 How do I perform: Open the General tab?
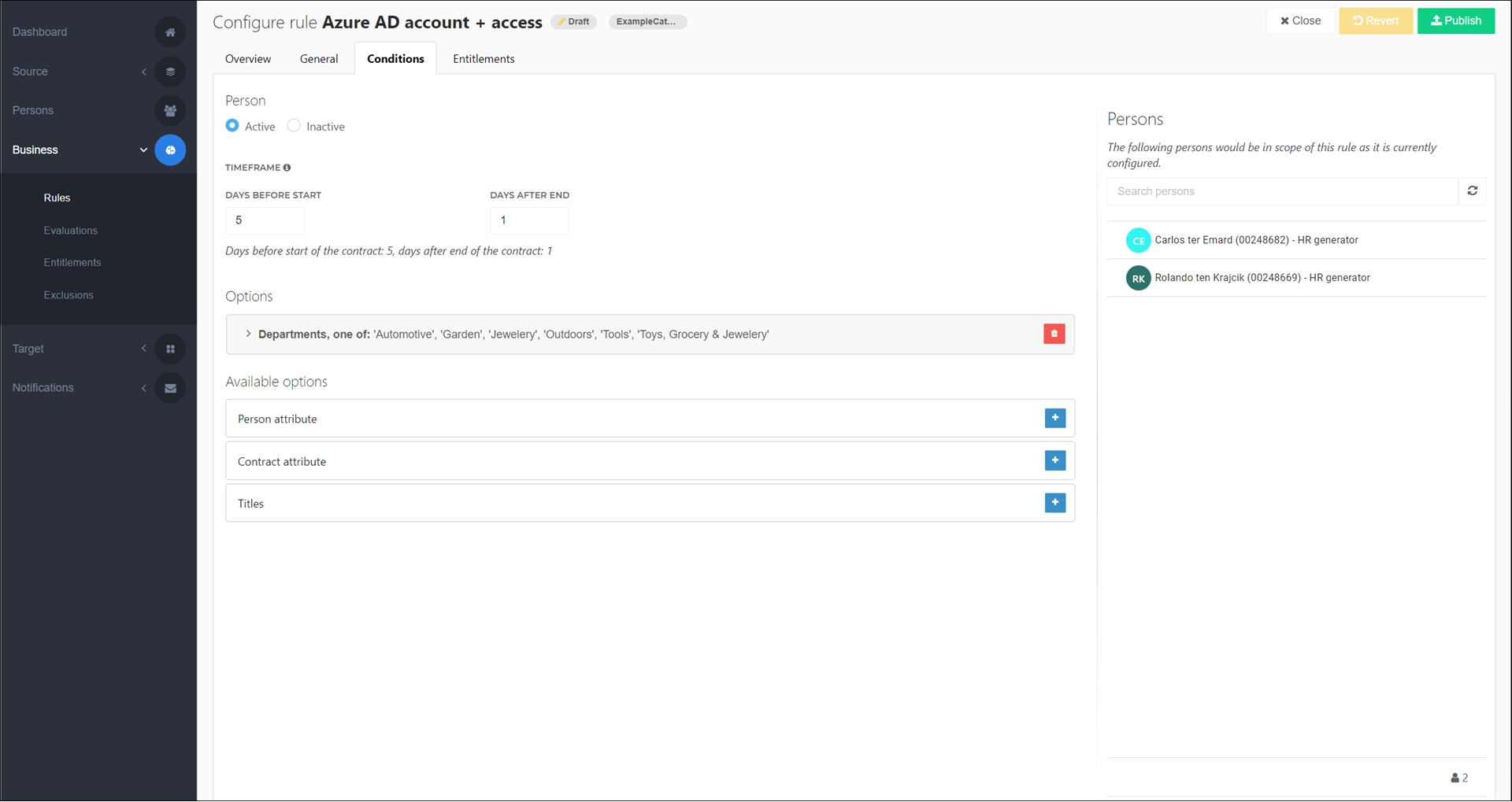point(319,59)
